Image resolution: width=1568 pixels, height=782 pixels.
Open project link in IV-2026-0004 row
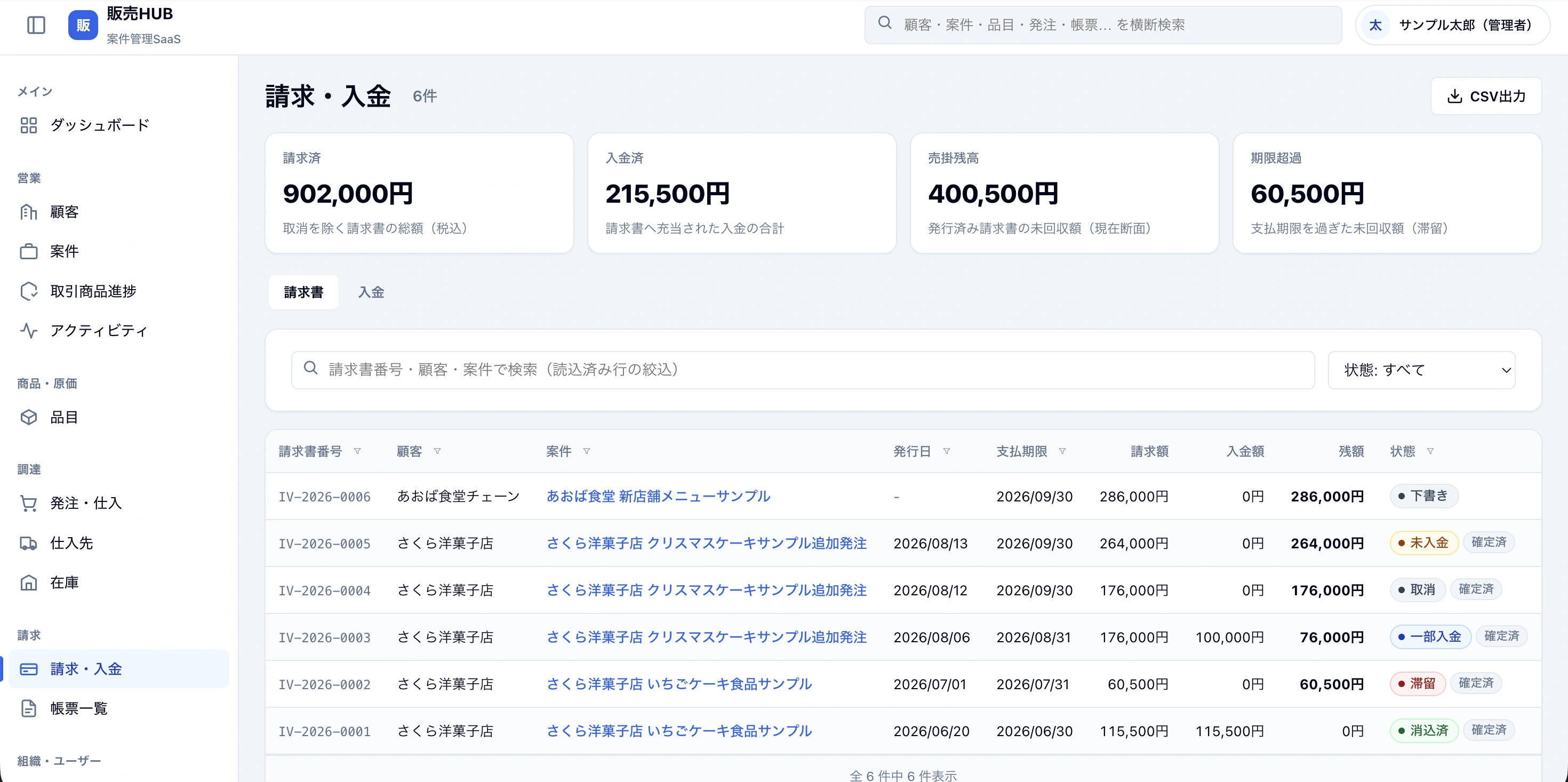click(x=706, y=590)
